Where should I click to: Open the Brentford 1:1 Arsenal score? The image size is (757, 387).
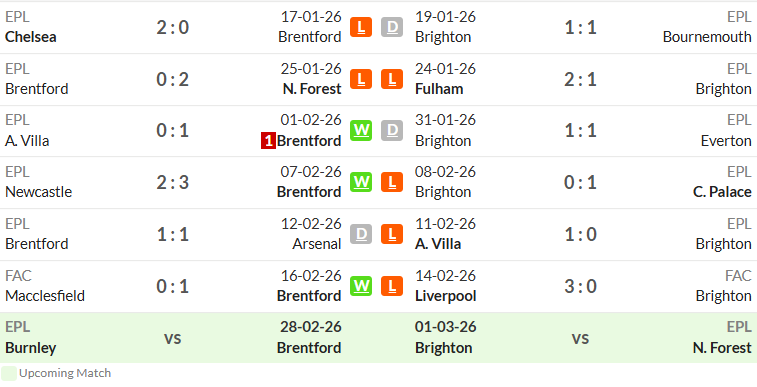coord(172,235)
